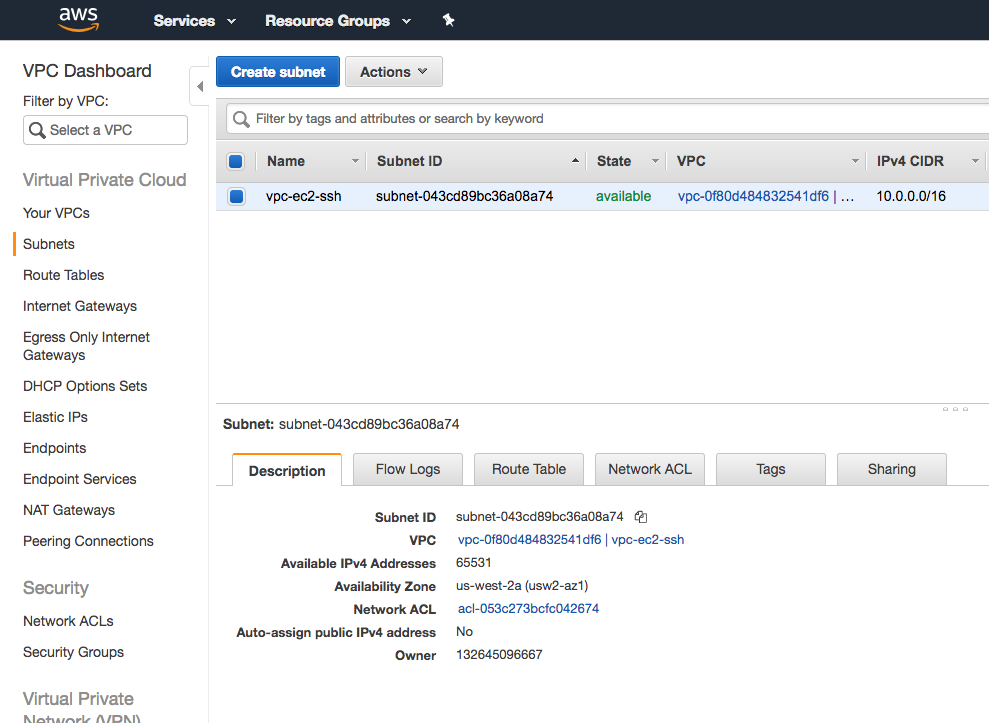Open Egress Only Internet Gateways

coord(86,346)
